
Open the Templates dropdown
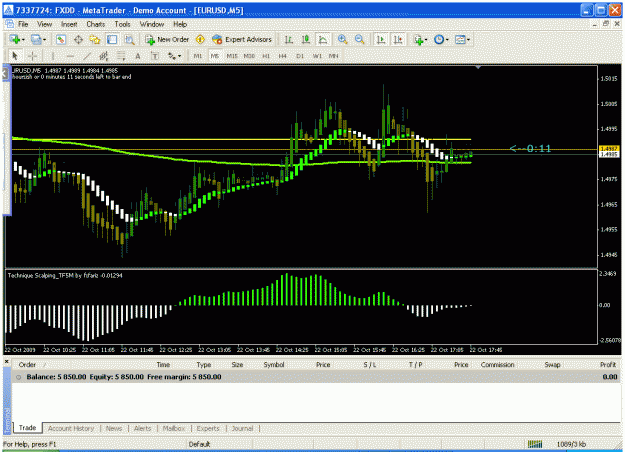(462, 39)
